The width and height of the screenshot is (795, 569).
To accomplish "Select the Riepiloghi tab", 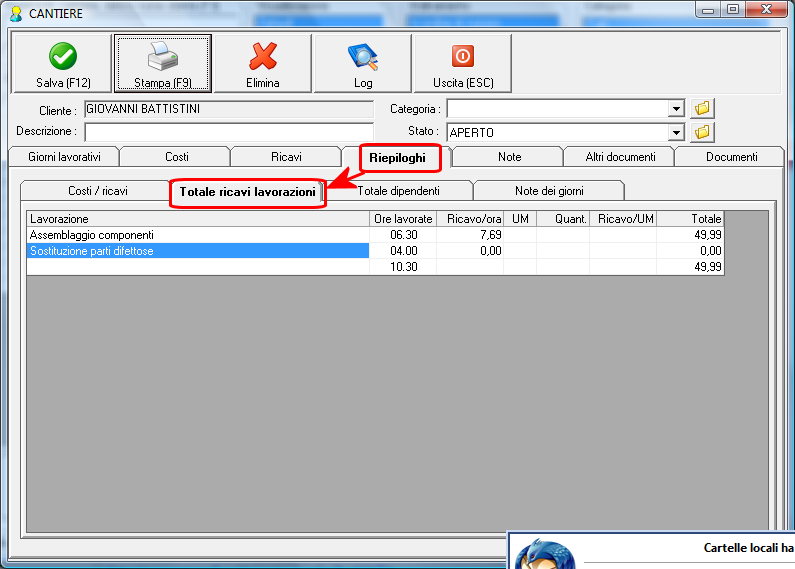I will pyautogui.click(x=397, y=158).
